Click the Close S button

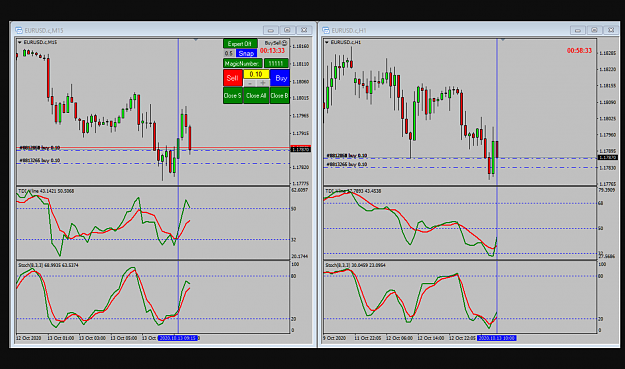[x=233, y=96]
